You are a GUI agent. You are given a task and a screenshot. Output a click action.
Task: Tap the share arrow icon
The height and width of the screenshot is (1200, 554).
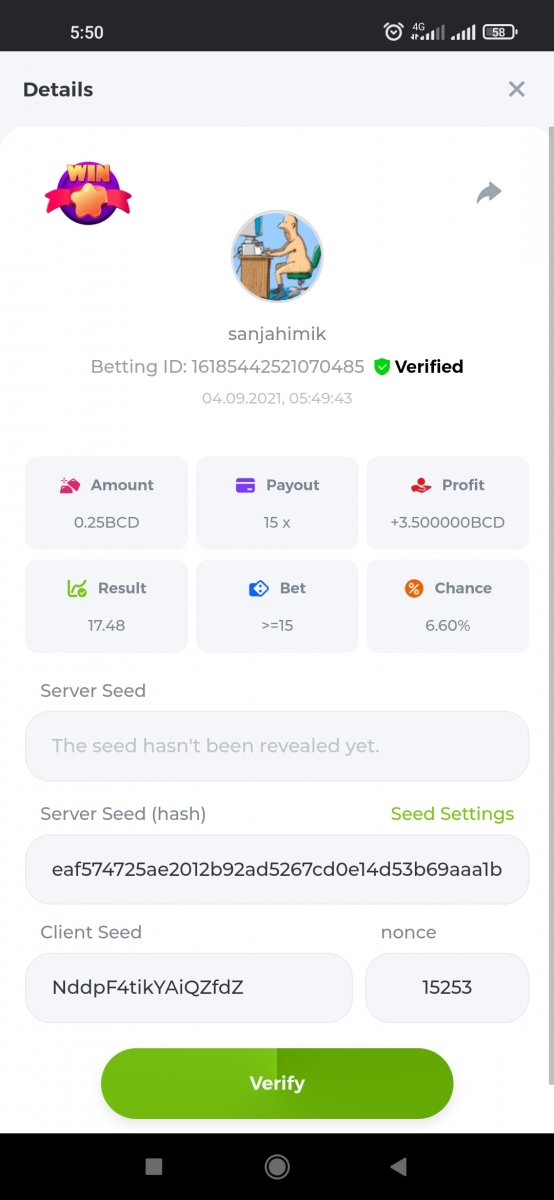point(489,192)
